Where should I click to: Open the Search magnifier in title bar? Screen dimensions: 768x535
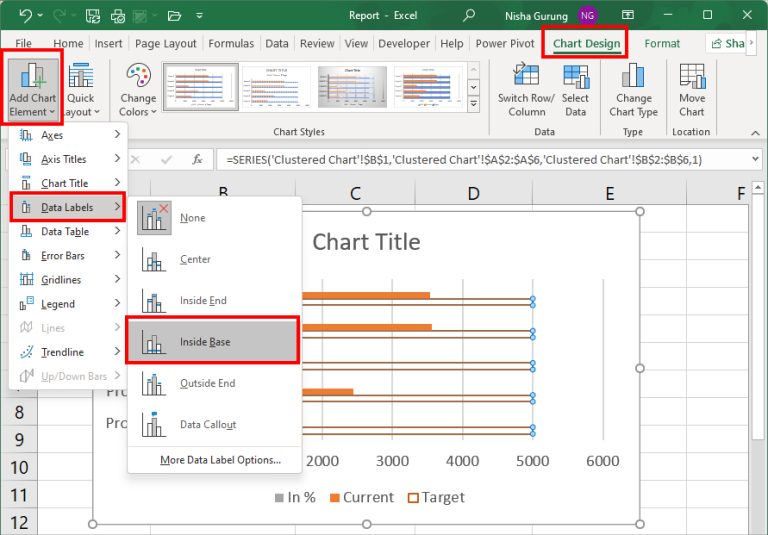(469, 15)
